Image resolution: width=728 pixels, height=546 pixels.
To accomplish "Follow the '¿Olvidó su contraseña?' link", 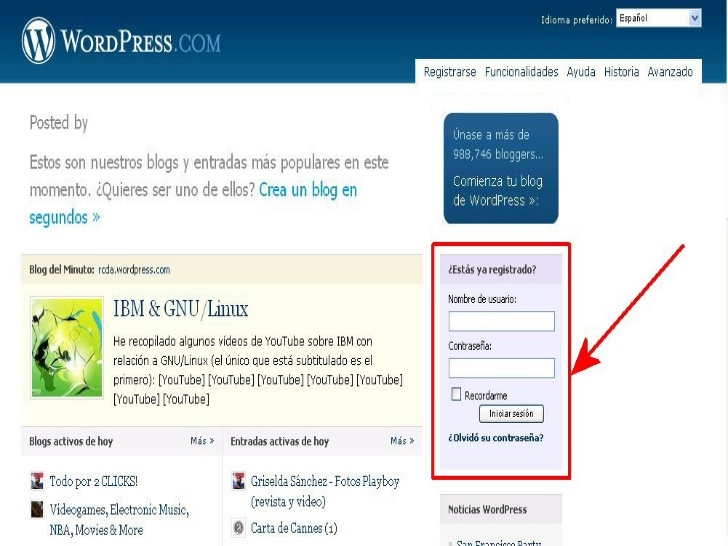I will (x=495, y=438).
